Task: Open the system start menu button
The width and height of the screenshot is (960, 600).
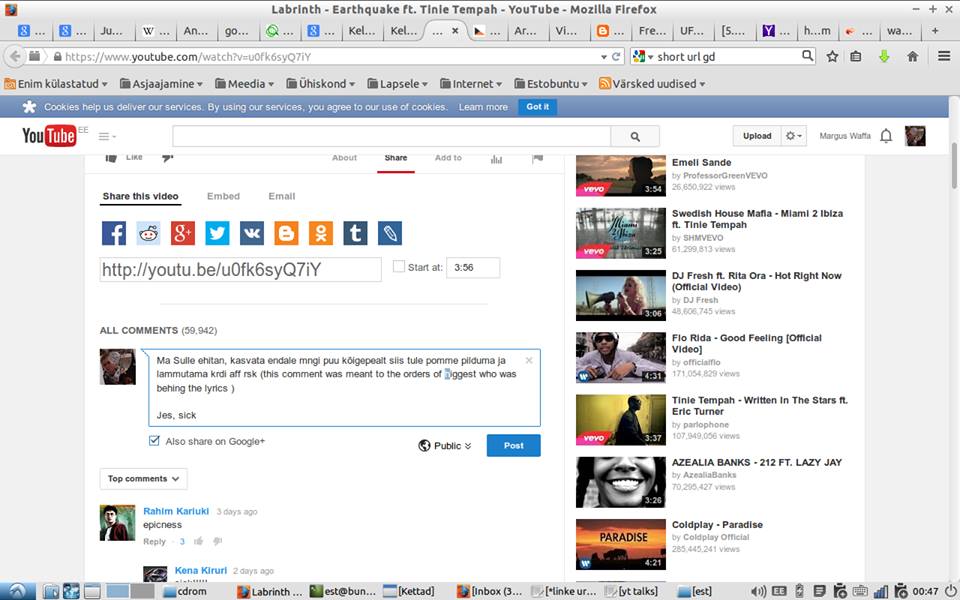Action: 17,591
